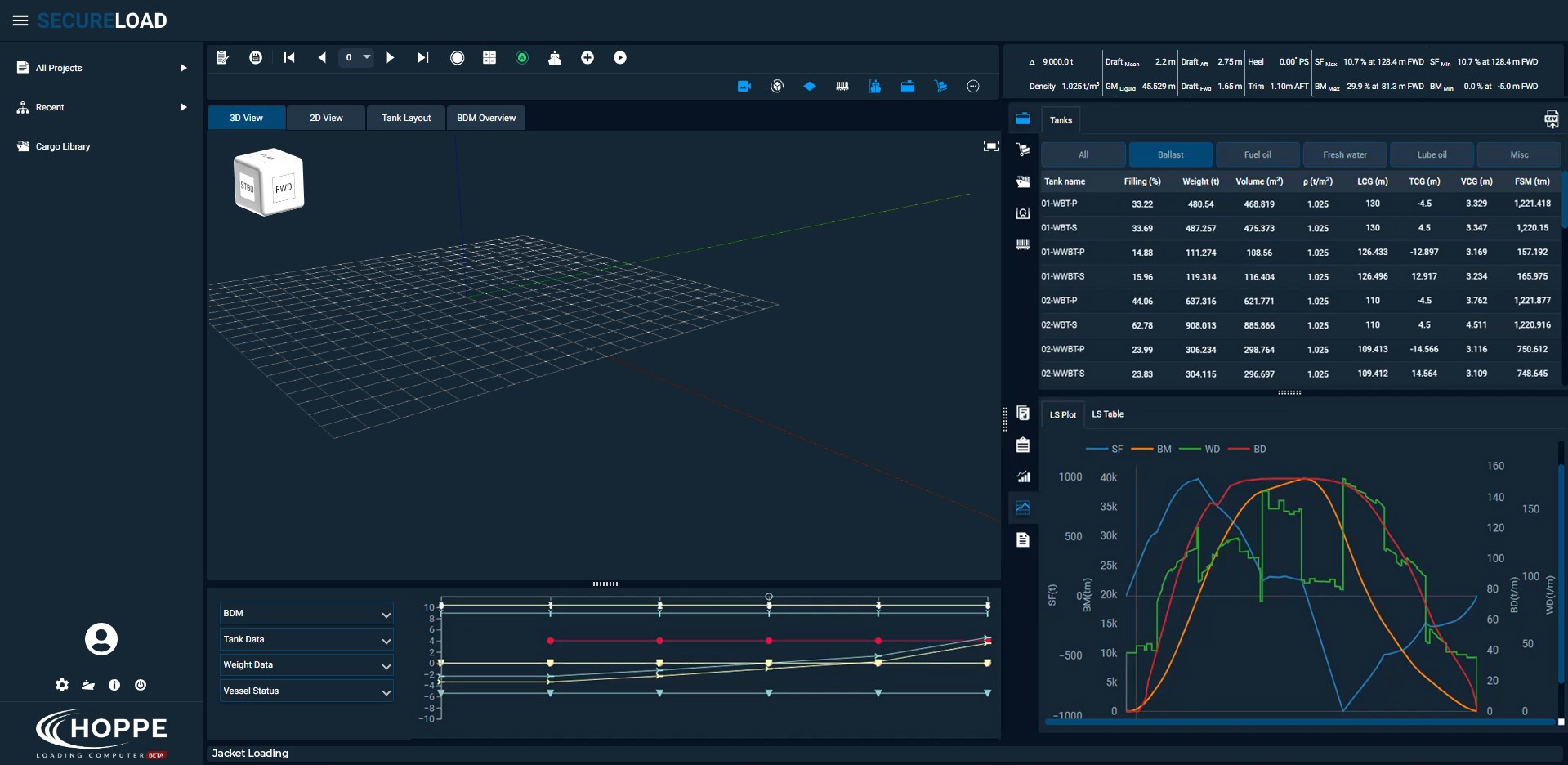Open the step number dropdown showing 0
1568x765 pixels.
pos(357,58)
